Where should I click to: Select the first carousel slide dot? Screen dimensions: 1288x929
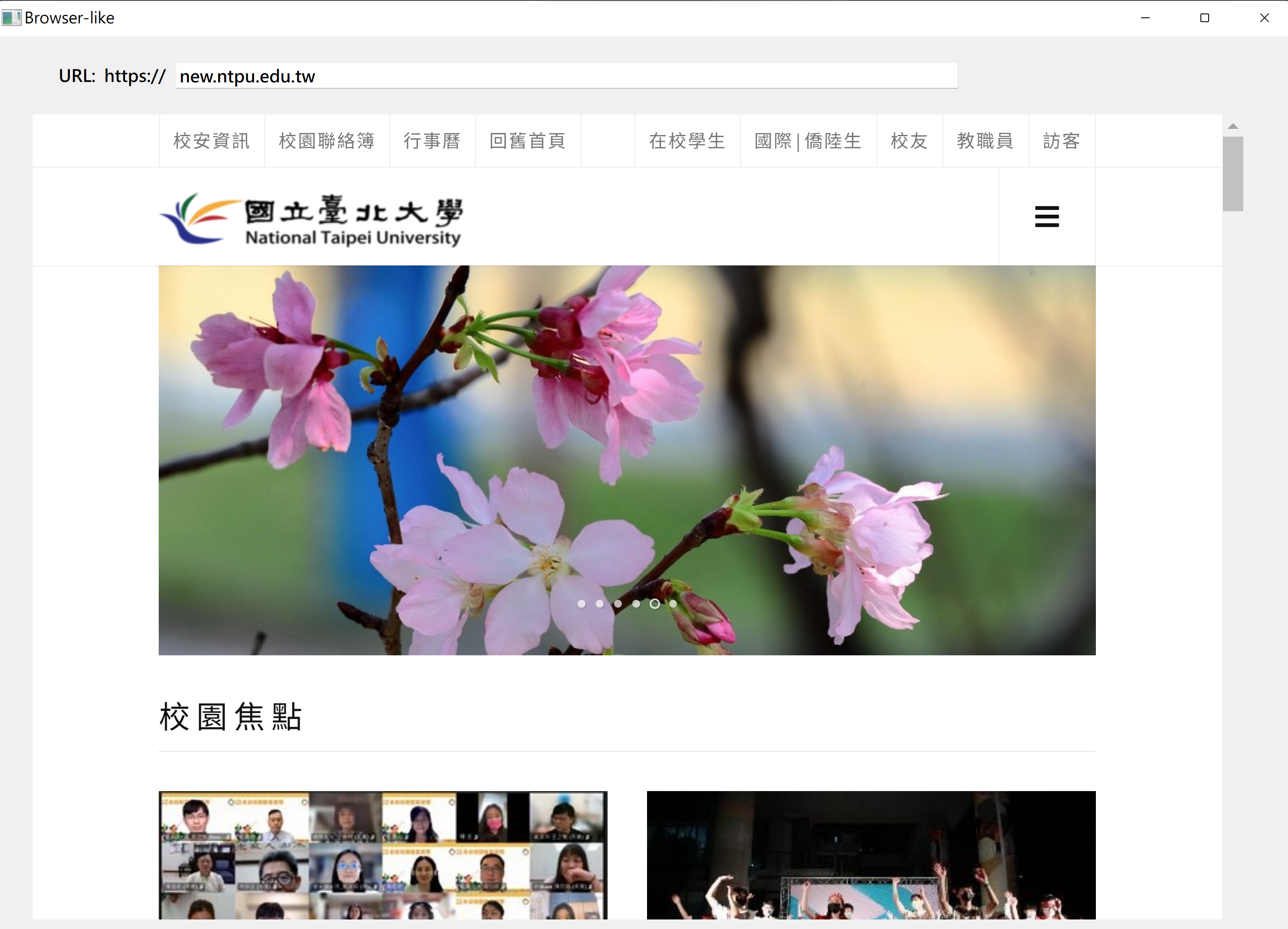(x=581, y=604)
